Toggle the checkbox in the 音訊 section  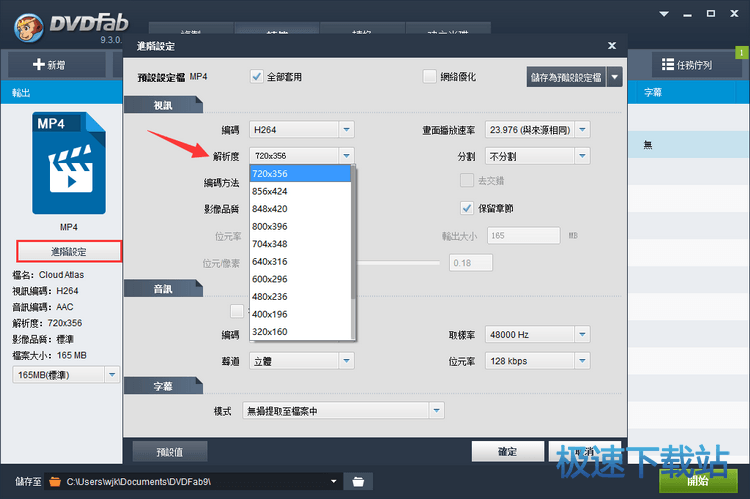(x=237, y=311)
